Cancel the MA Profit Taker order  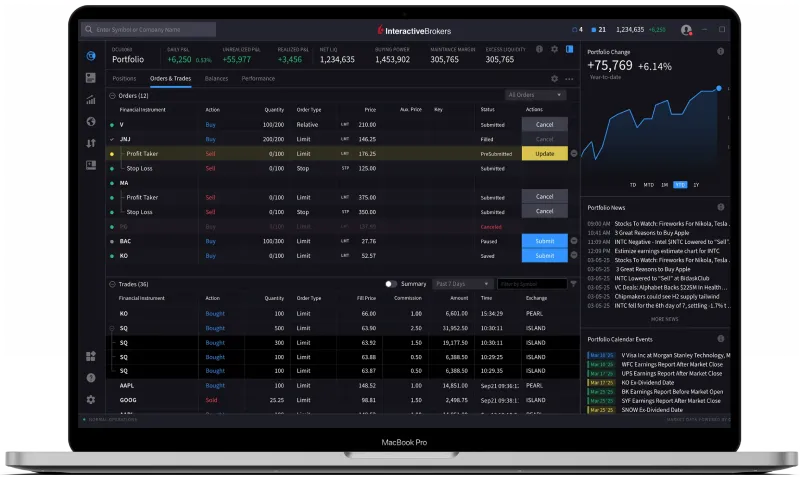click(544, 196)
